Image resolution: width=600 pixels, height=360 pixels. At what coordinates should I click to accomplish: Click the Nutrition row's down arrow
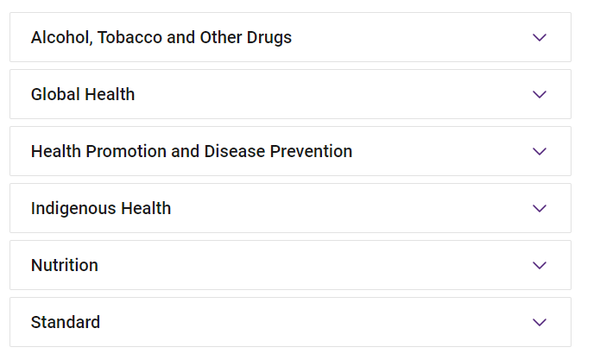coord(539,266)
